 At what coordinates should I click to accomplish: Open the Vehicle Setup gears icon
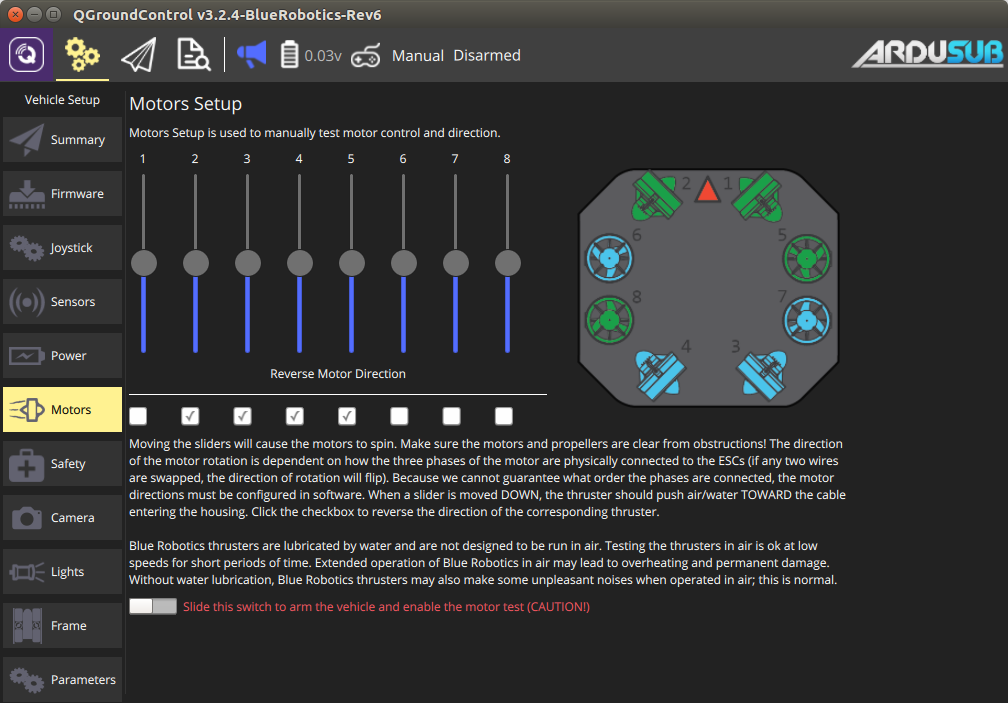(82, 55)
